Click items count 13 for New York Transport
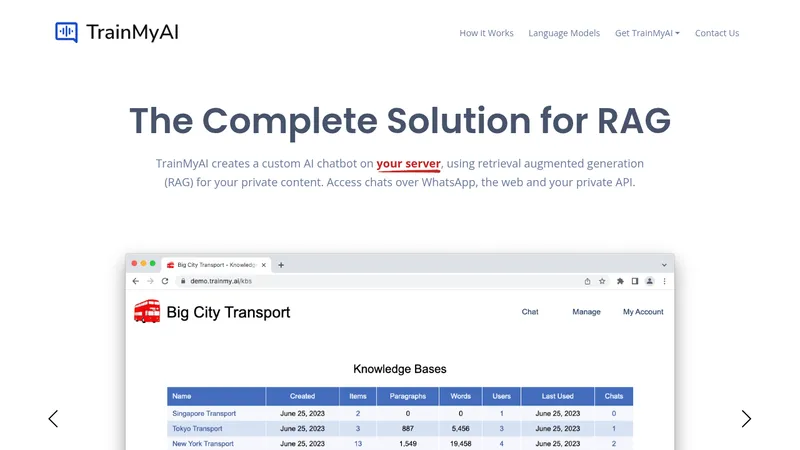Screen dimensions: 800x450 pos(358,444)
